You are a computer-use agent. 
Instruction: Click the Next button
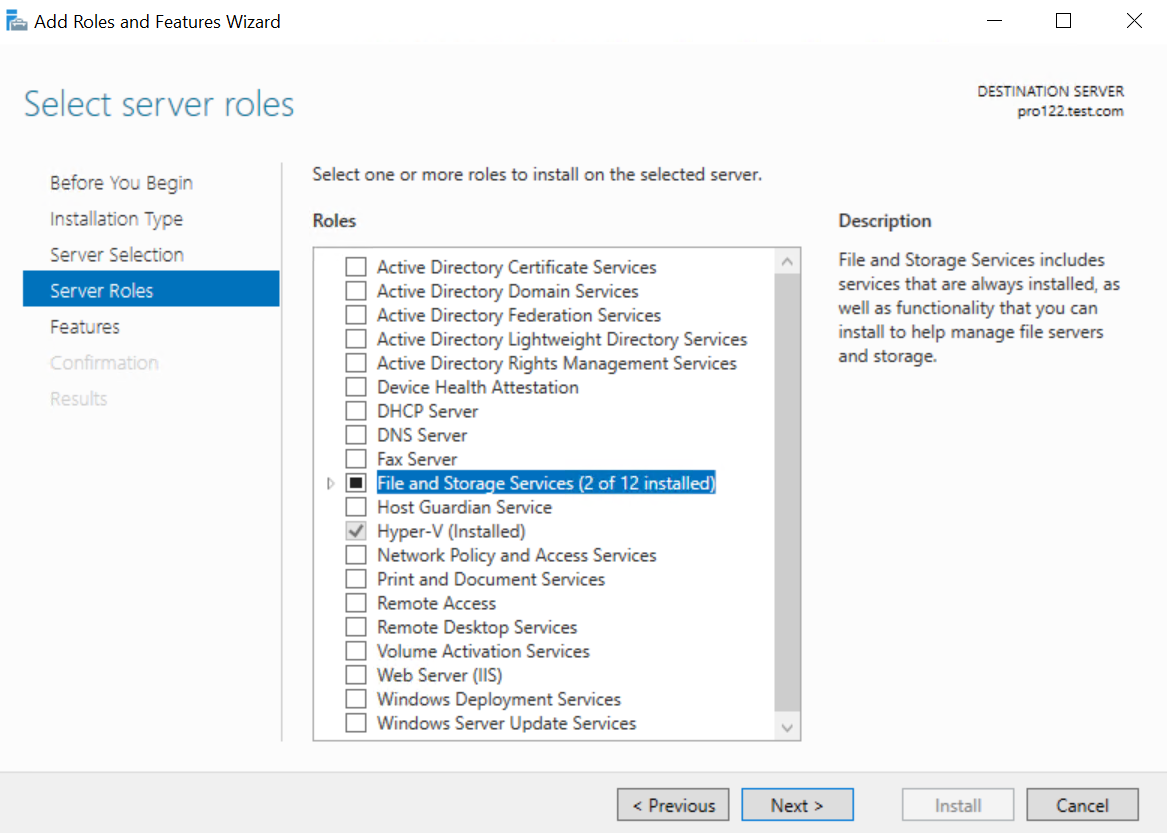click(x=797, y=805)
